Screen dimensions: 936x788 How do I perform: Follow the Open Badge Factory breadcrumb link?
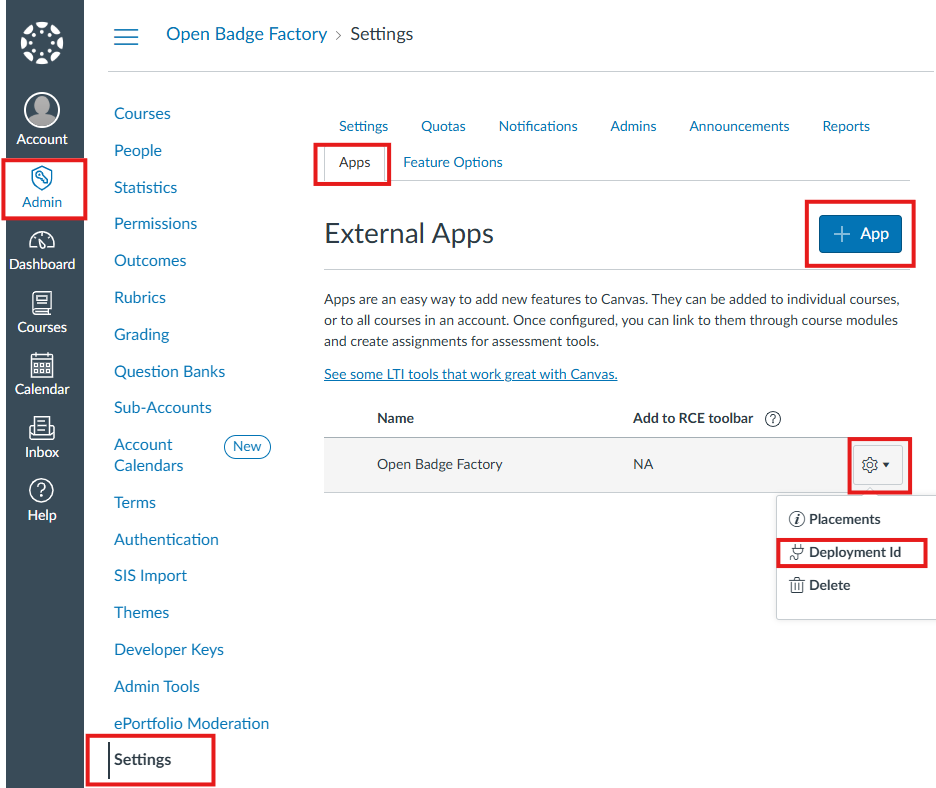click(x=247, y=34)
